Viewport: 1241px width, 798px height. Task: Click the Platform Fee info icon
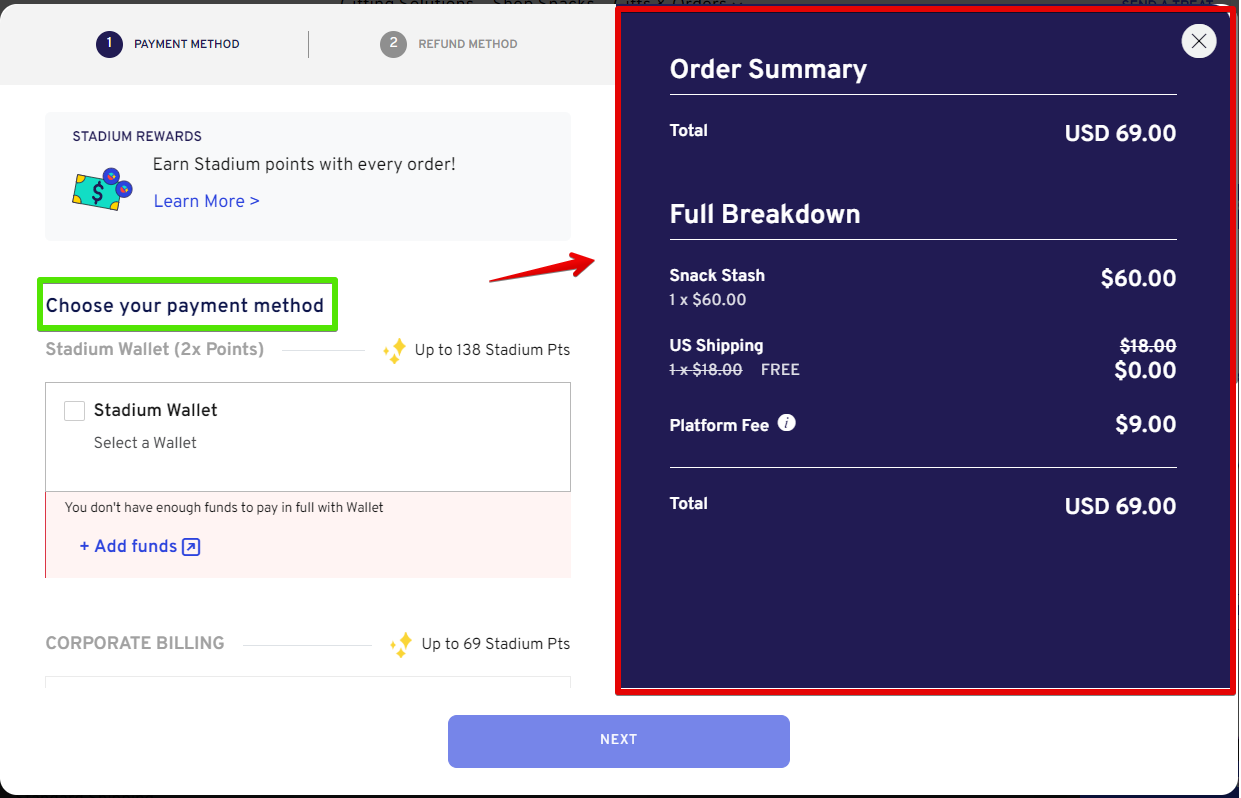[787, 423]
